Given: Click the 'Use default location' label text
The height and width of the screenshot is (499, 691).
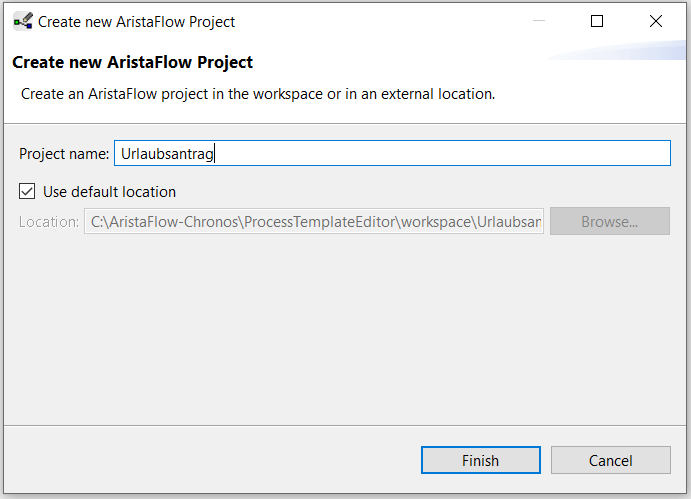Looking at the screenshot, I should point(109,192).
